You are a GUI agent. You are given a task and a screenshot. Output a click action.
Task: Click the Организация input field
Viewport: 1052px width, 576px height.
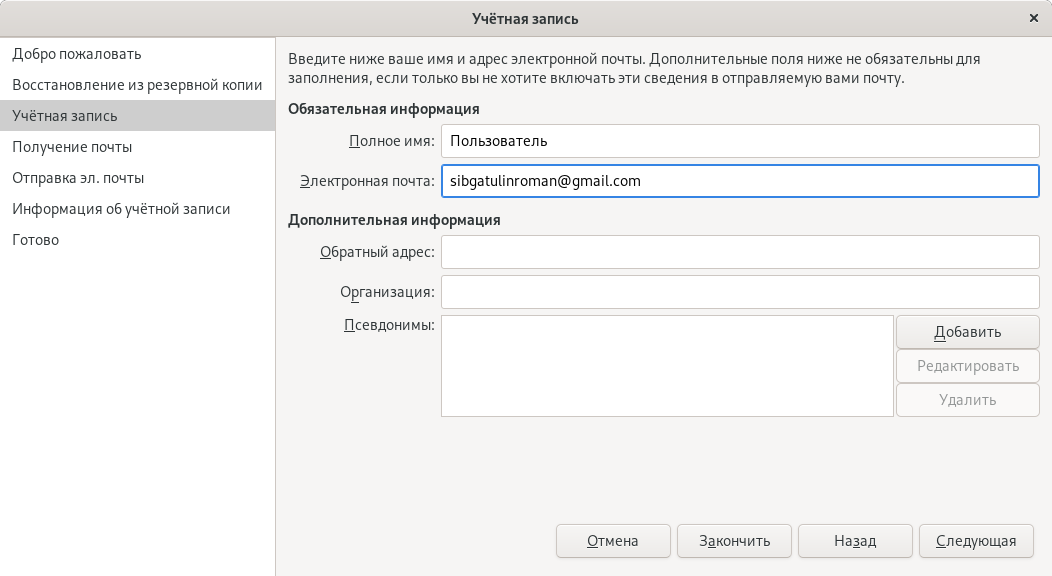coord(740,292)
